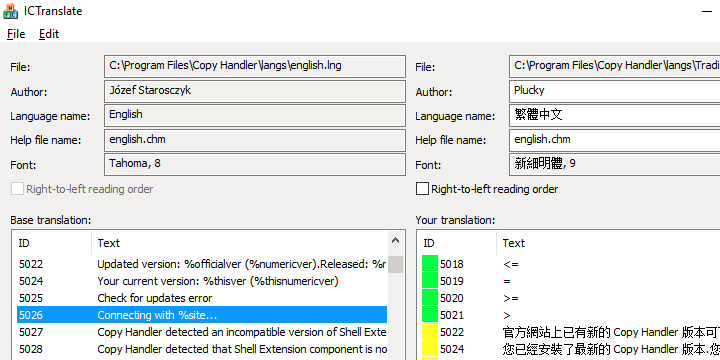Viewport: 720px width, 360px height.
Task: Click the translation Author field containing Plucky
Action: coord(614,91)
